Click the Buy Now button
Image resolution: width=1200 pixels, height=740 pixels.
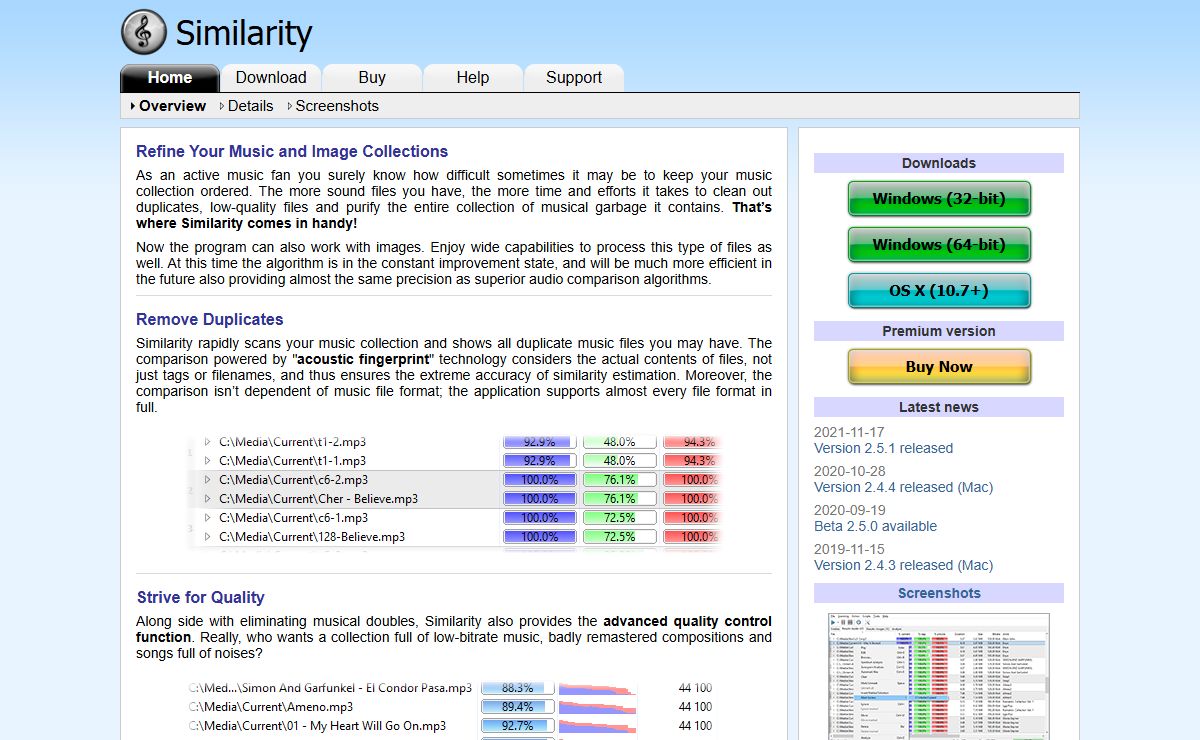[x=939, y=367]
